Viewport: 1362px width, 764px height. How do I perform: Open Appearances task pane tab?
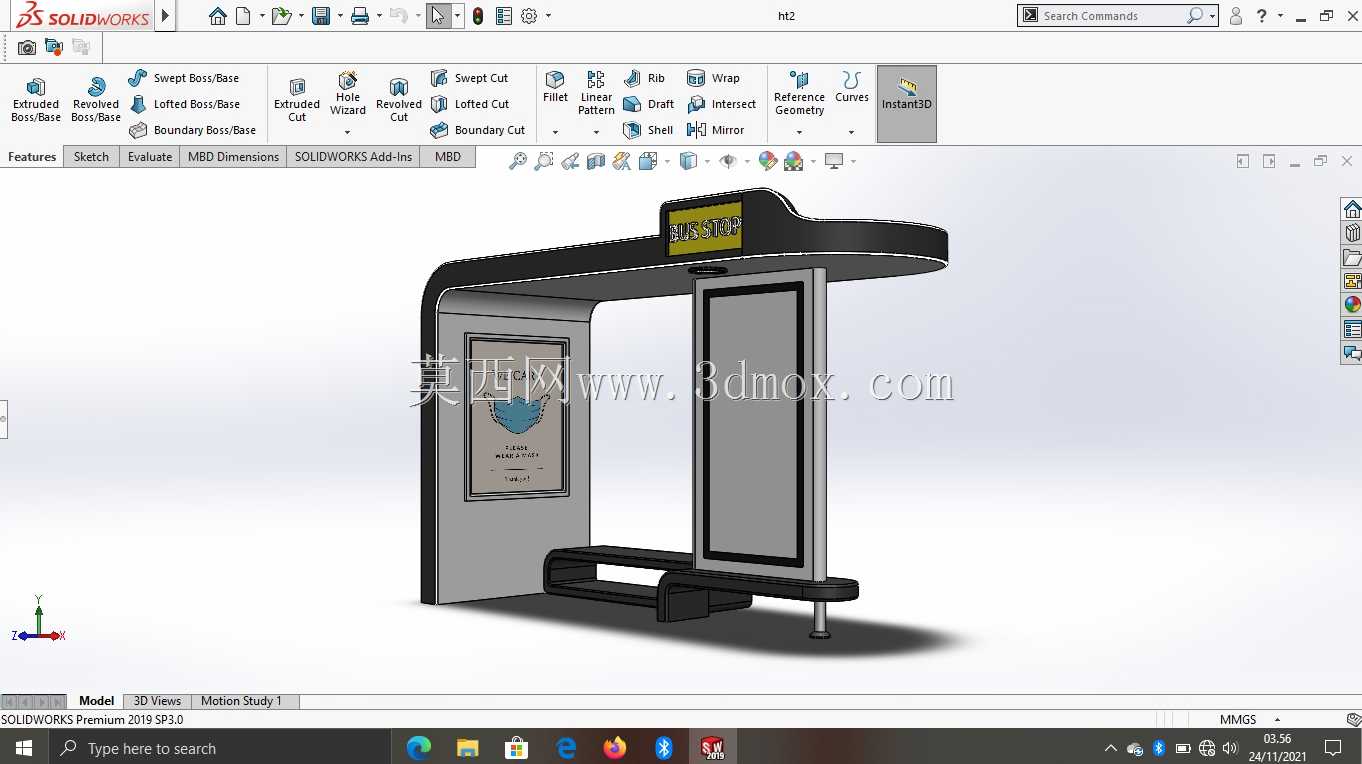pyautogui.click(x=1352, y=305)
